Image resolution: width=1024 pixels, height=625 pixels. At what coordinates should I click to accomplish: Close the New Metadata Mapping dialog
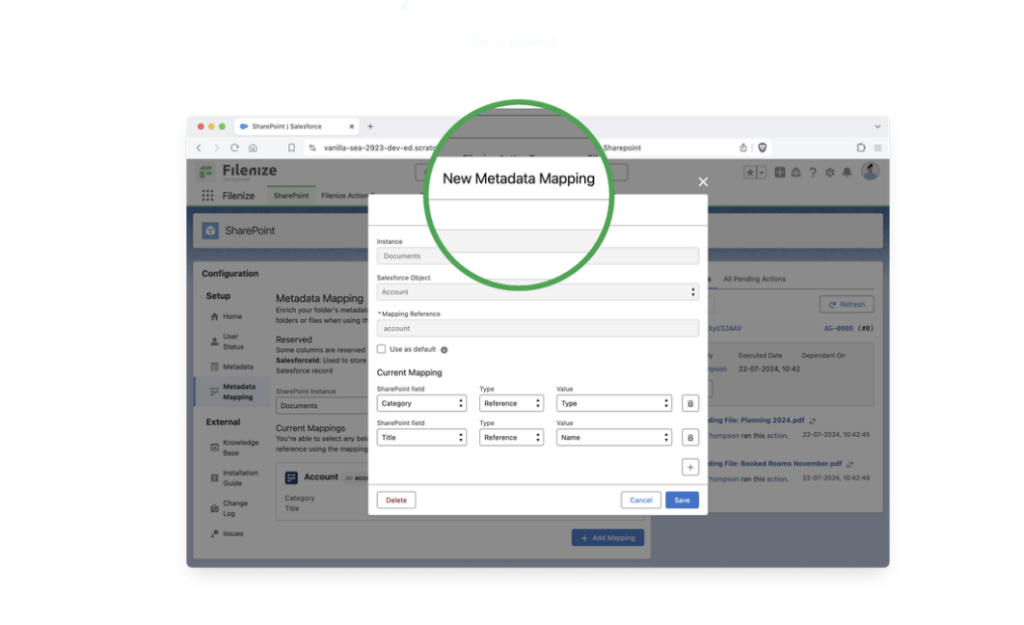(x=703, y=182)
